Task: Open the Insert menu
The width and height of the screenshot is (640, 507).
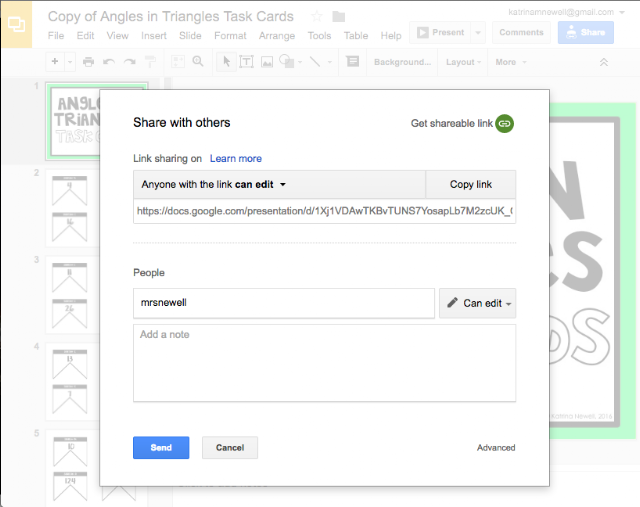Action: [154, 36]
